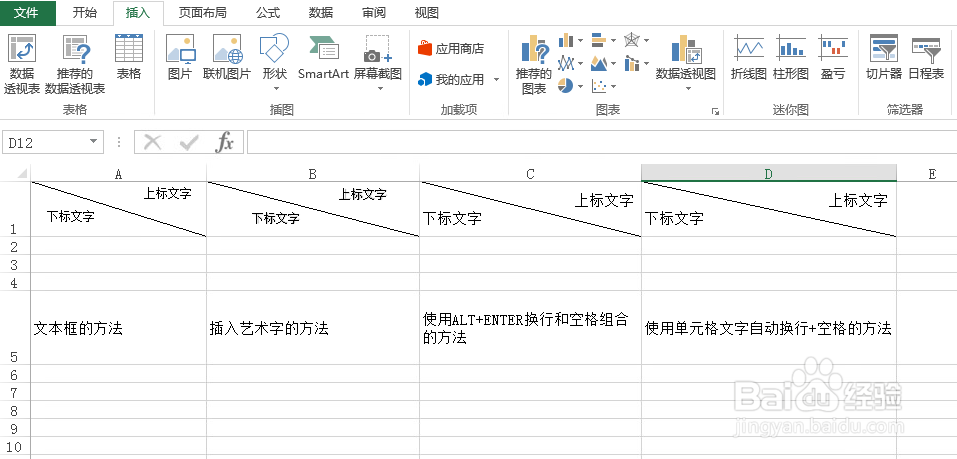Select cell D1 with diagonal header
Viewport: 957px width, 459px height.
769,209
